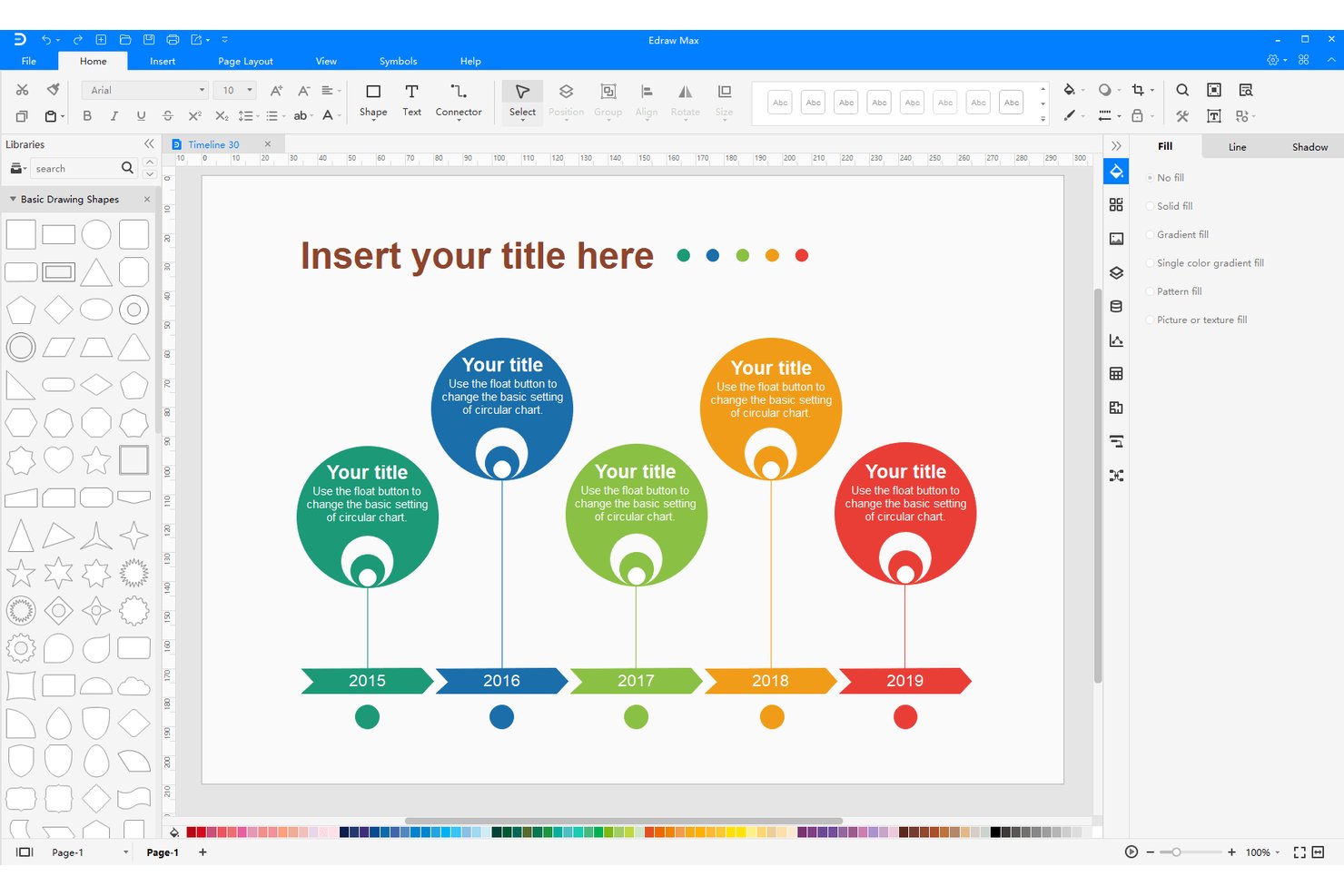
Task: Select the No fill option
Action: 1166,178
